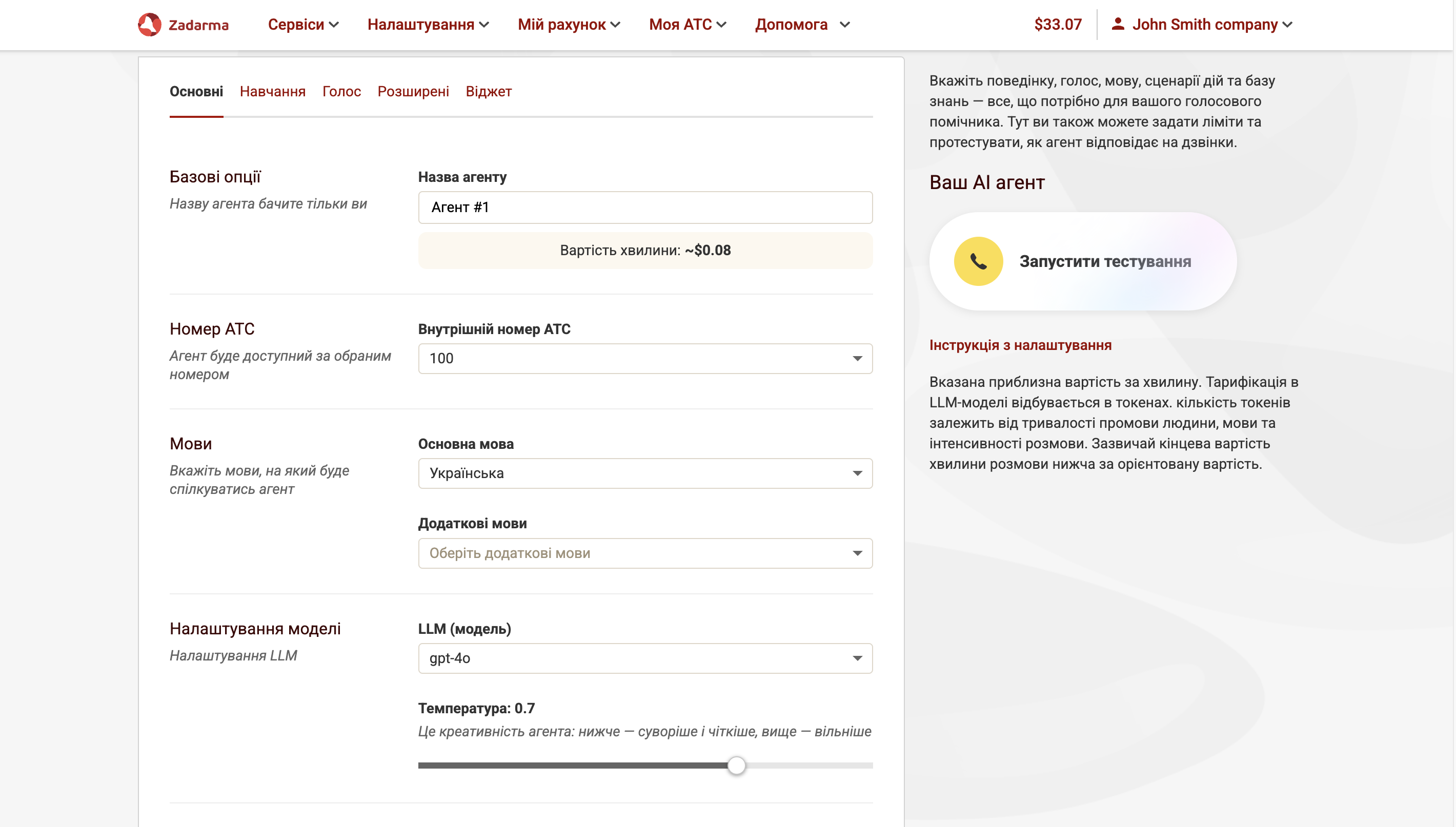Switch to the Навчання tab
This screenshot has height=827, width=1456.
pos(273,91)
